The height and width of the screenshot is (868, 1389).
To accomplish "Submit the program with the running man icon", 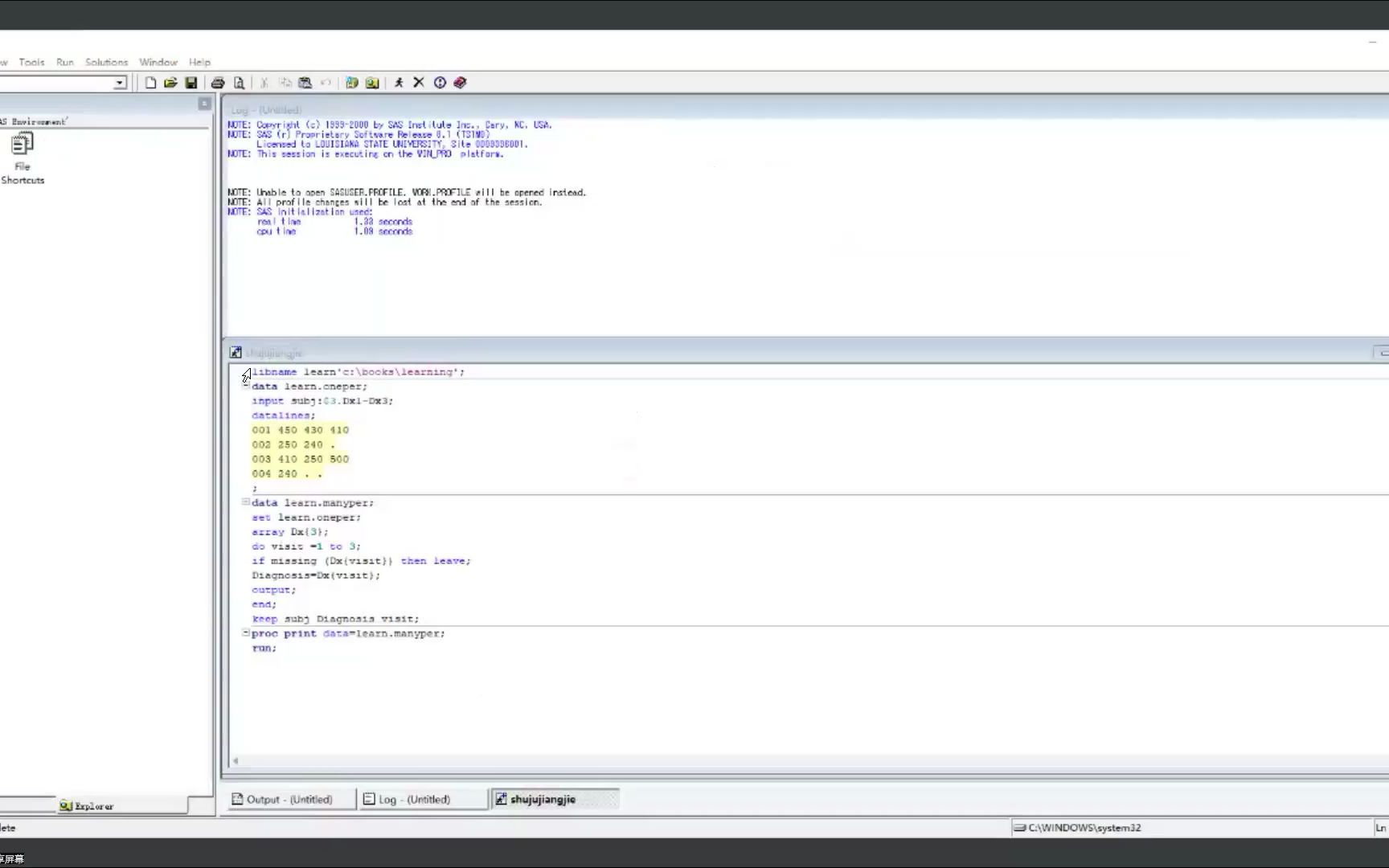I will [x=399, y=83].
